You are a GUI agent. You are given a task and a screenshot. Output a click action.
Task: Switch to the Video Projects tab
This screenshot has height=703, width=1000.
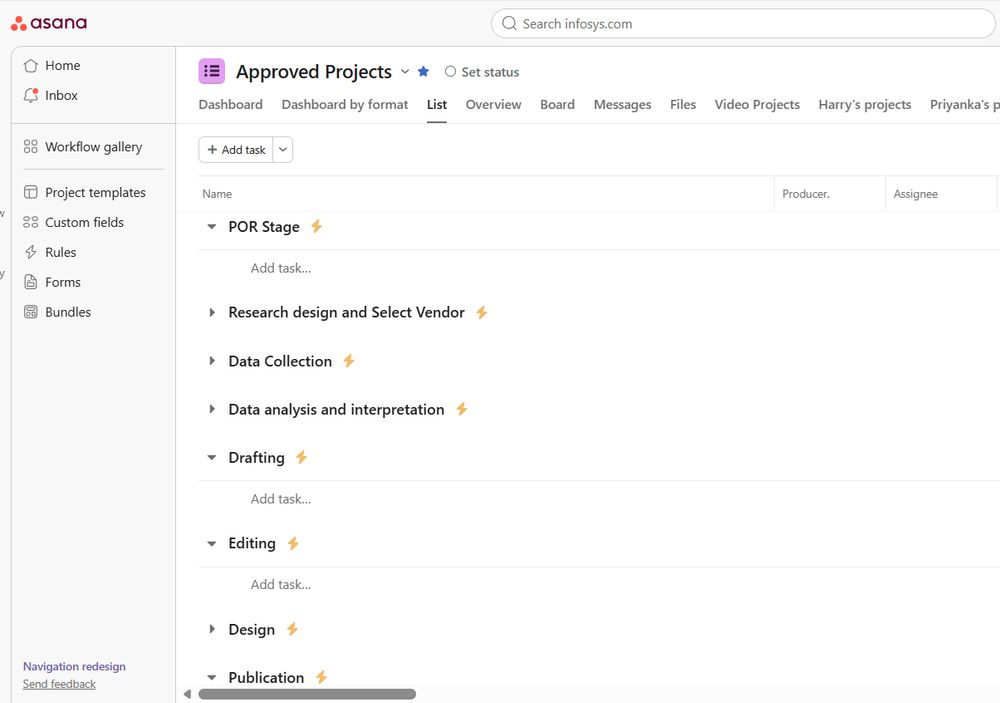(x=757, y=105)
